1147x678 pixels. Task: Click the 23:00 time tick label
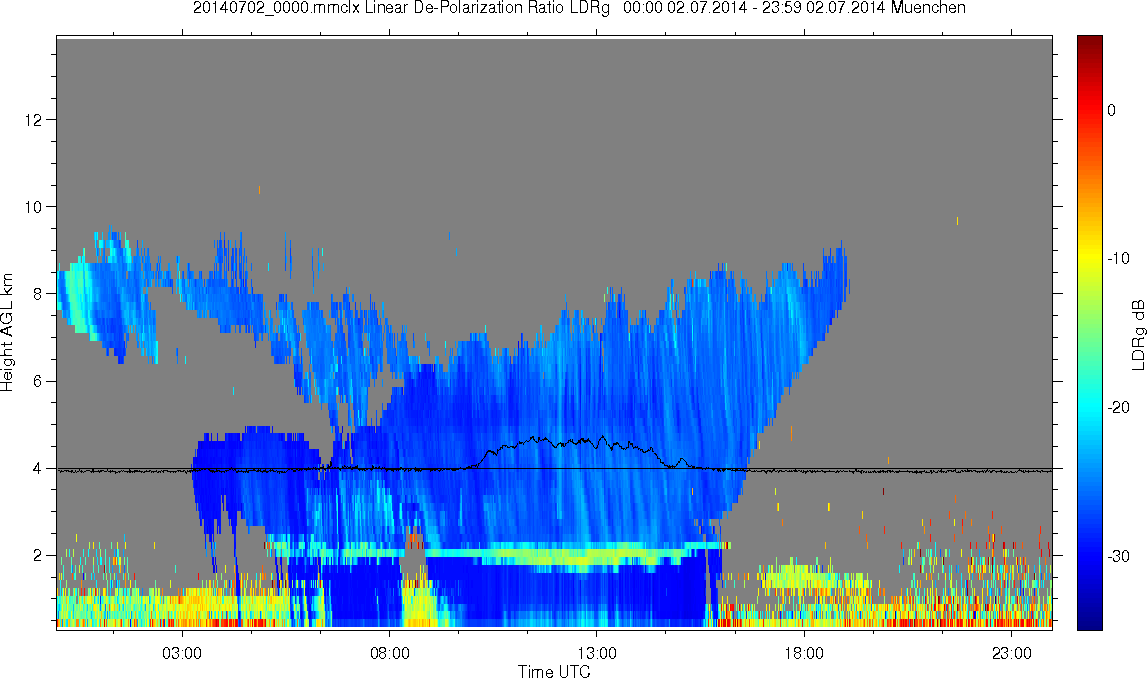1012,653
